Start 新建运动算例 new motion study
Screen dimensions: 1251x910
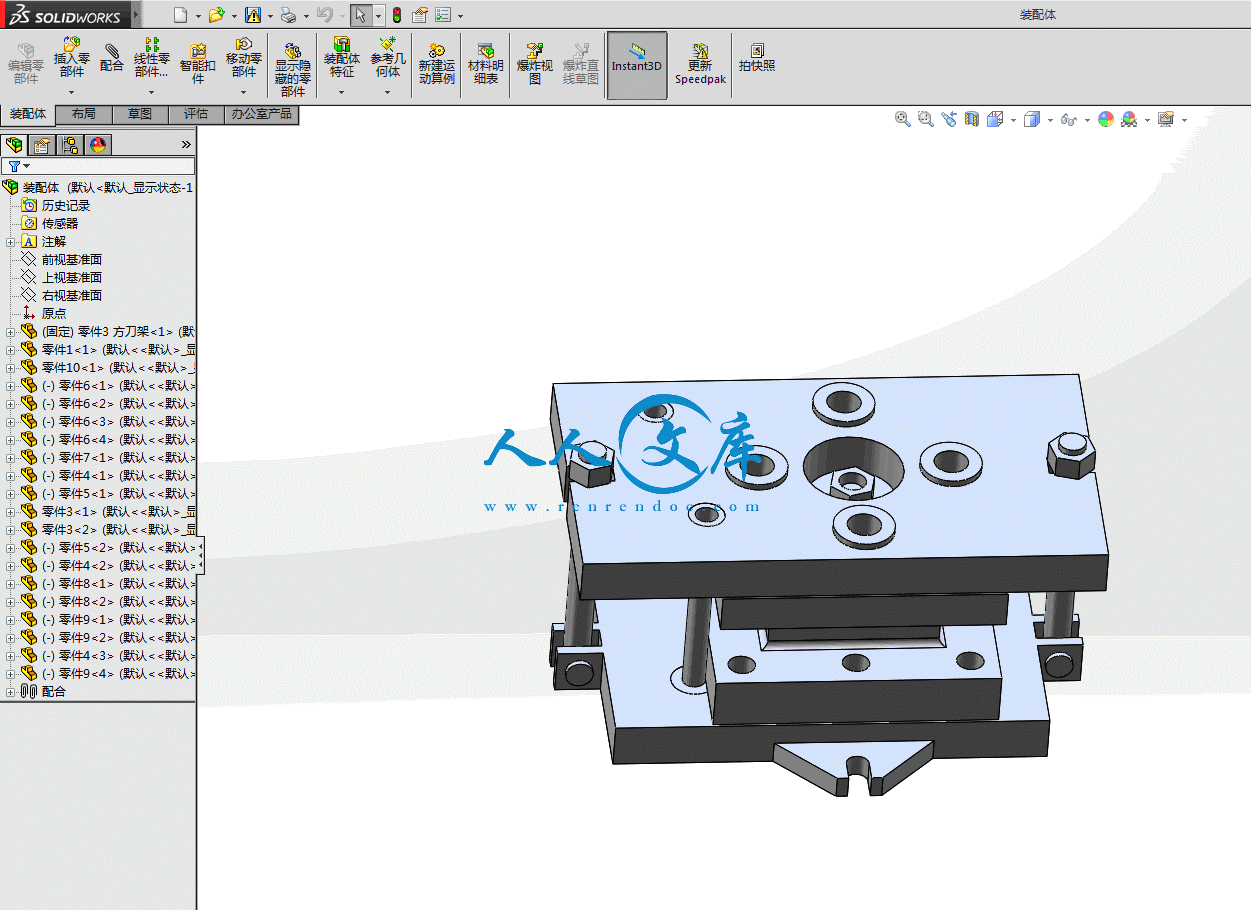(x=437, y=63)
